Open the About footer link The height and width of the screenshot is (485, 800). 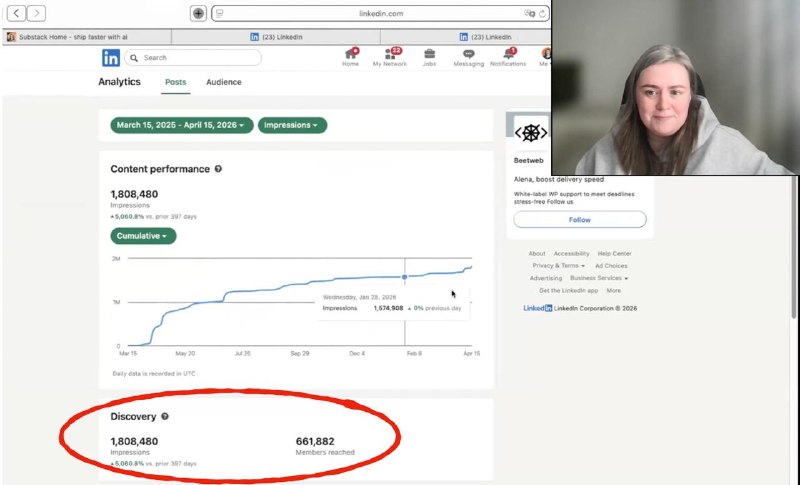pos(537,253)
